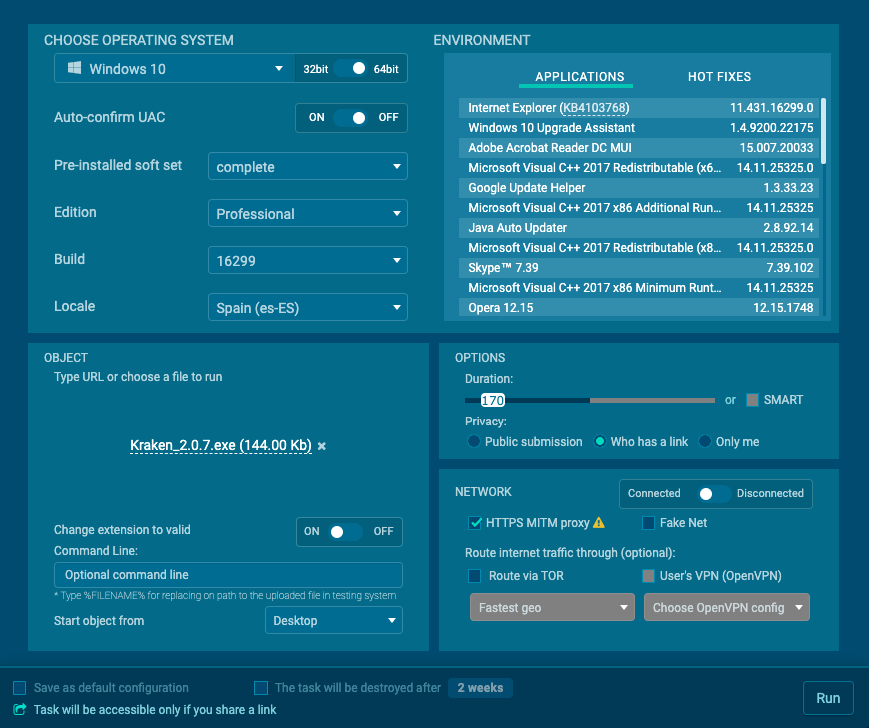Check User's VPN (OpenVPN) checkbox
The image size is (869, 728).
point(648,576)
